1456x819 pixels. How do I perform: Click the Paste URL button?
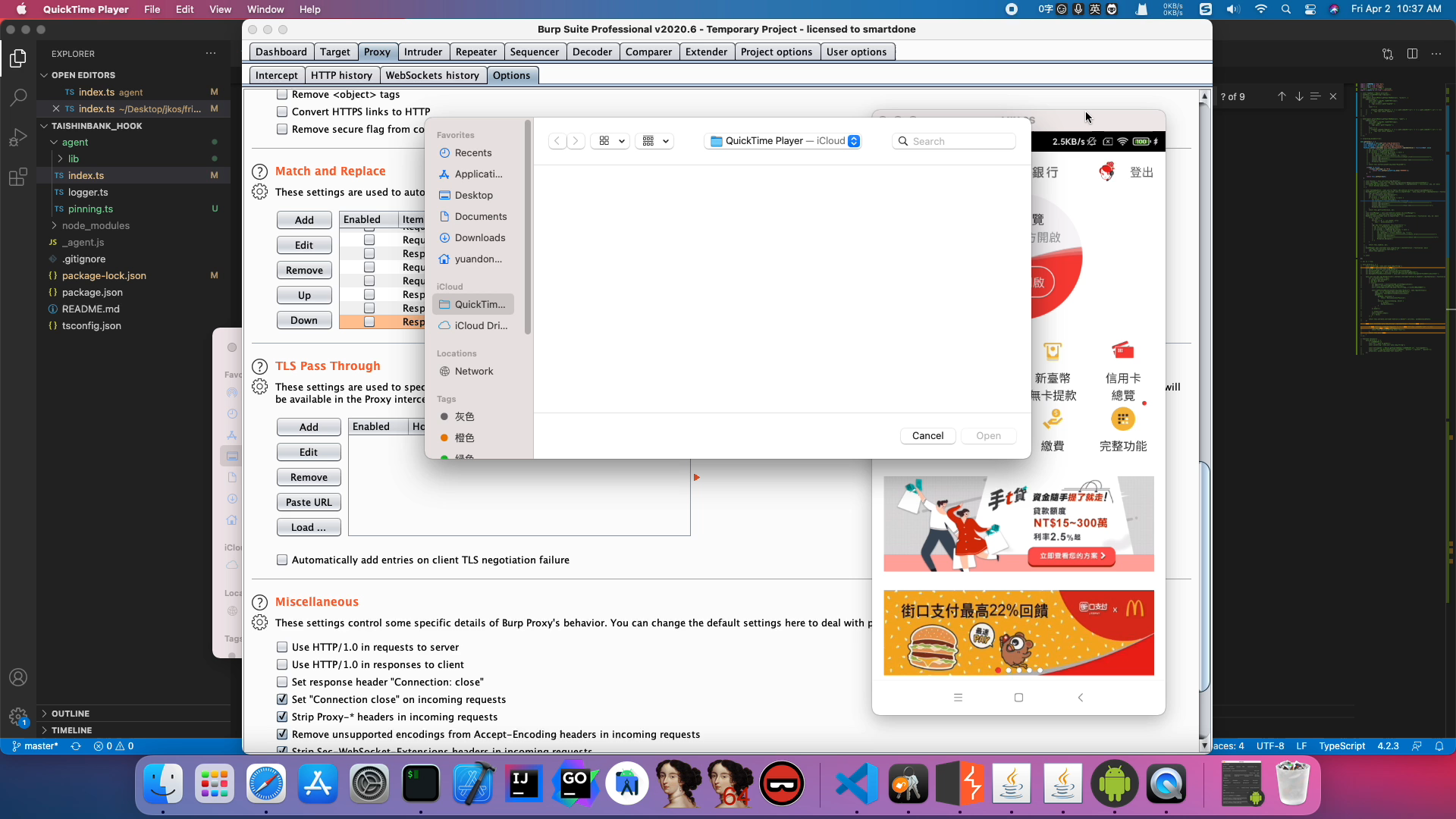click(309, 502)
